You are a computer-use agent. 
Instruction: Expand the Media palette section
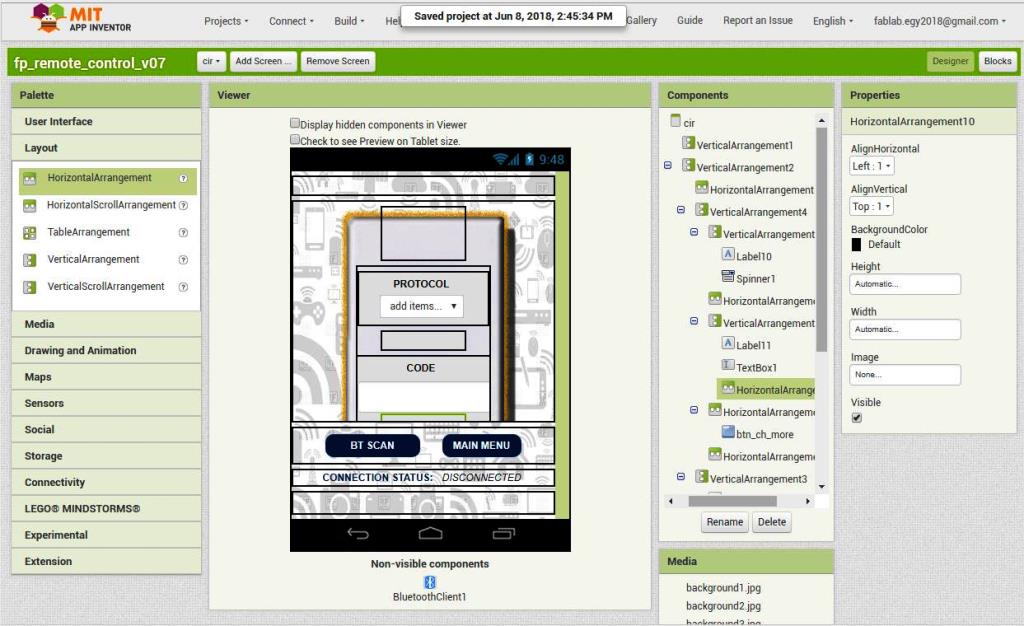tap(106, 324)
